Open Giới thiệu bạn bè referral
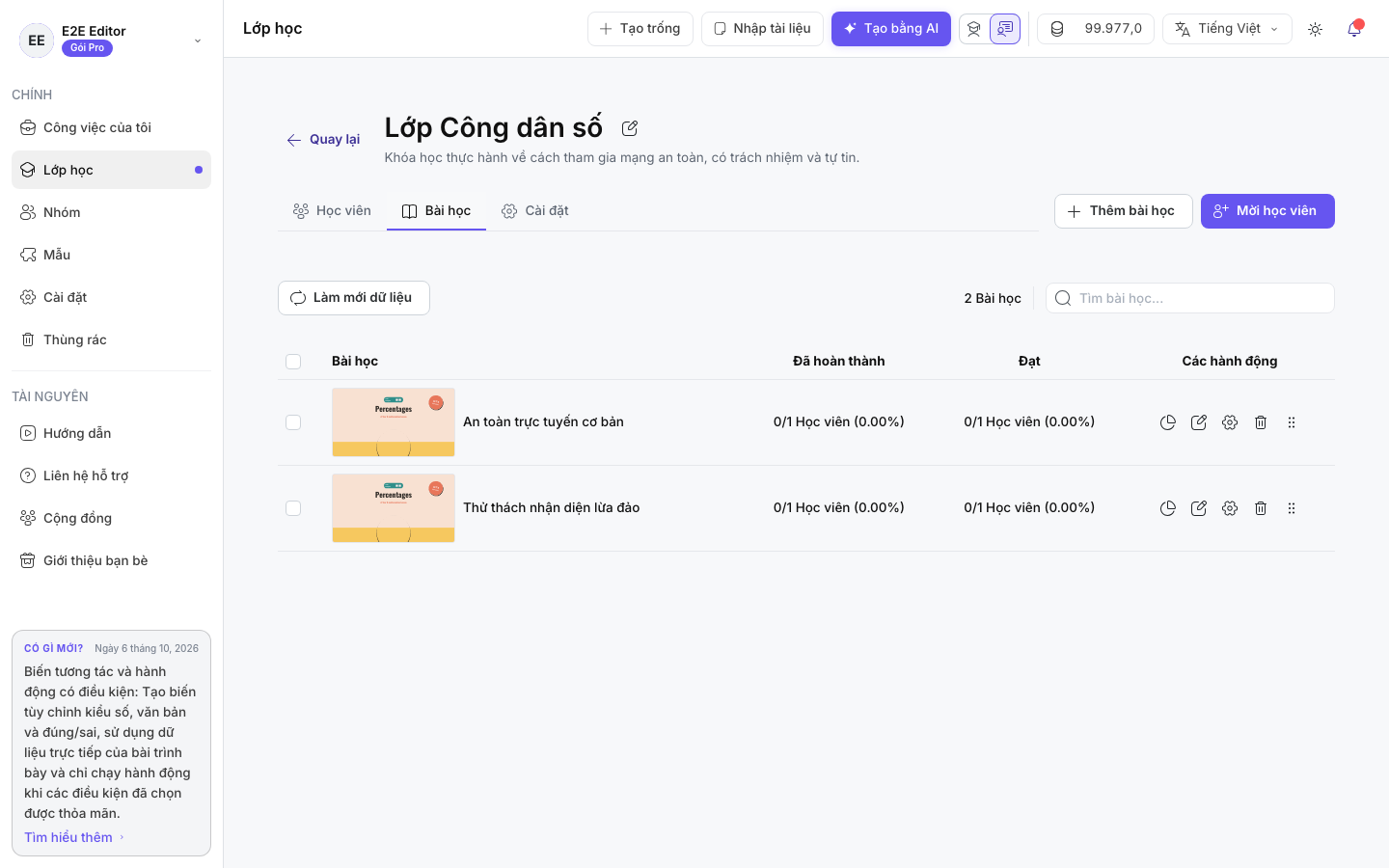The image size is (1389, 868). tap(111, 560)
